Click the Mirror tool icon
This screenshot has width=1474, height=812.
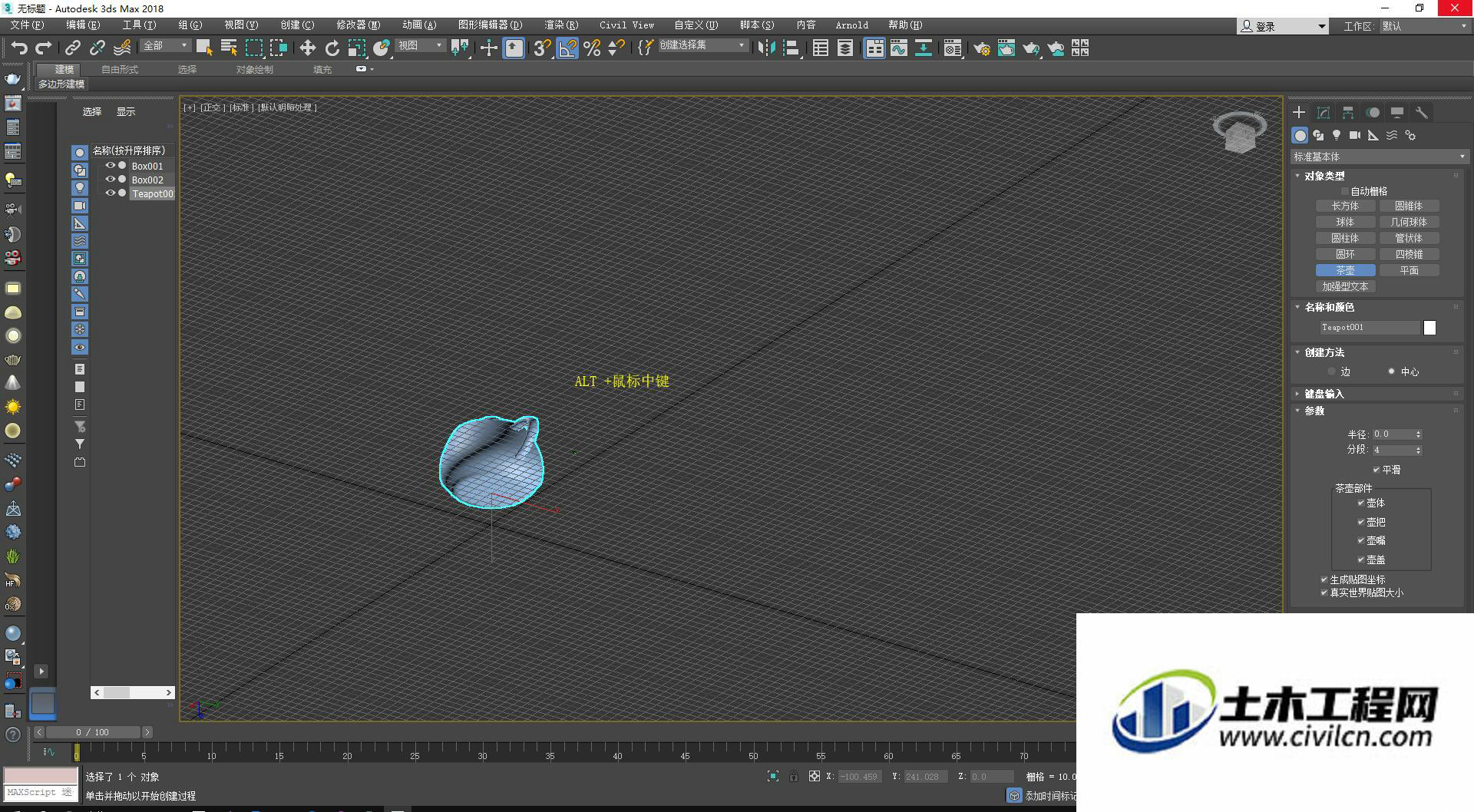click(x=766, y=48)
